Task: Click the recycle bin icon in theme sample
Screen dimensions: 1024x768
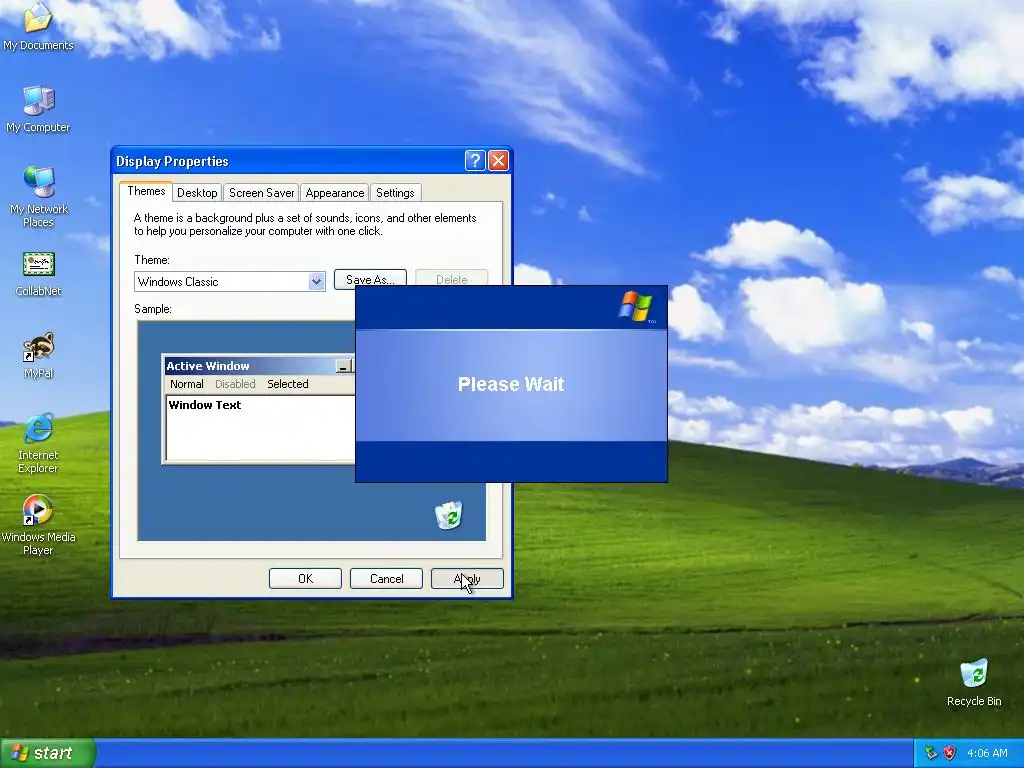Action: tap(449, 515)
